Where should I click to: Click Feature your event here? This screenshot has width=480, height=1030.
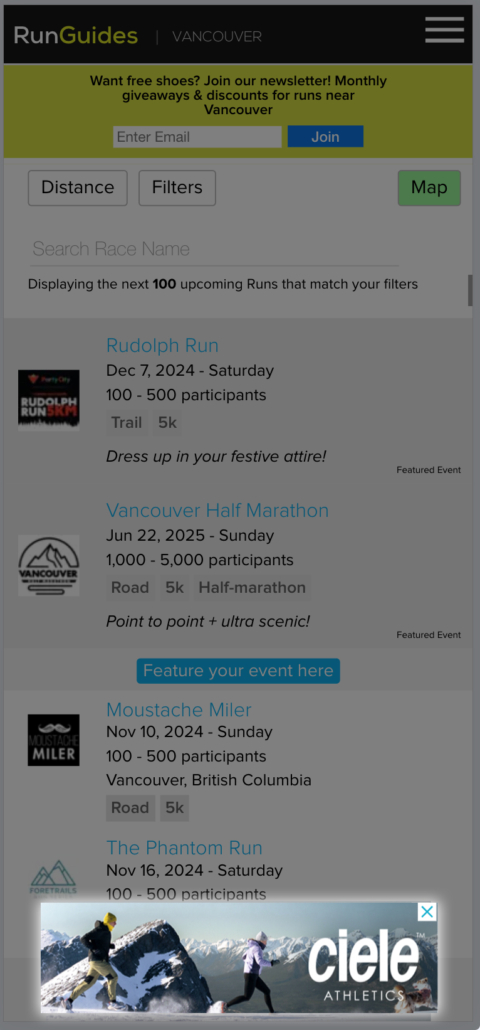click(238, 671)
